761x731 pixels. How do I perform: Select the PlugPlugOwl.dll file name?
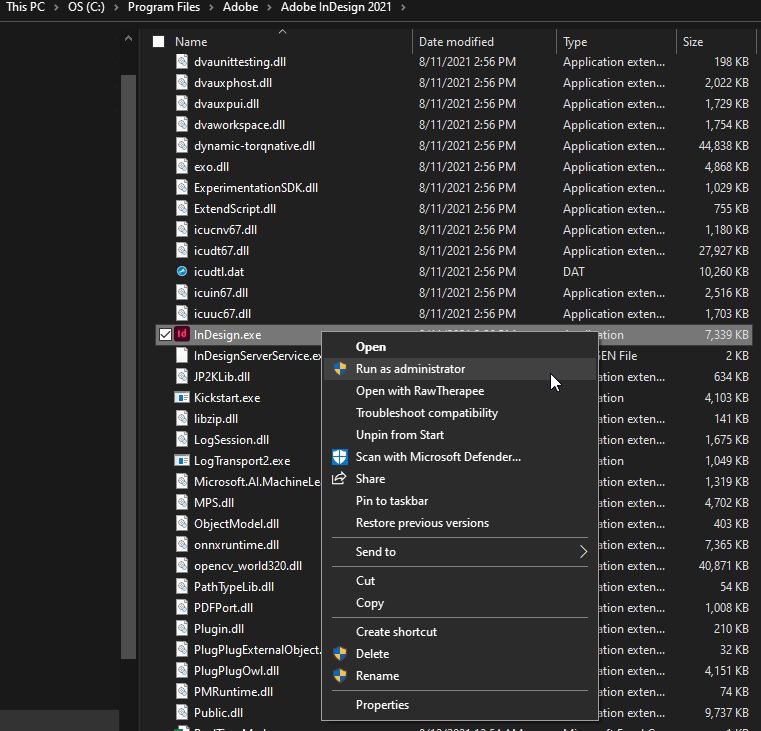click(x=236, y=670)
